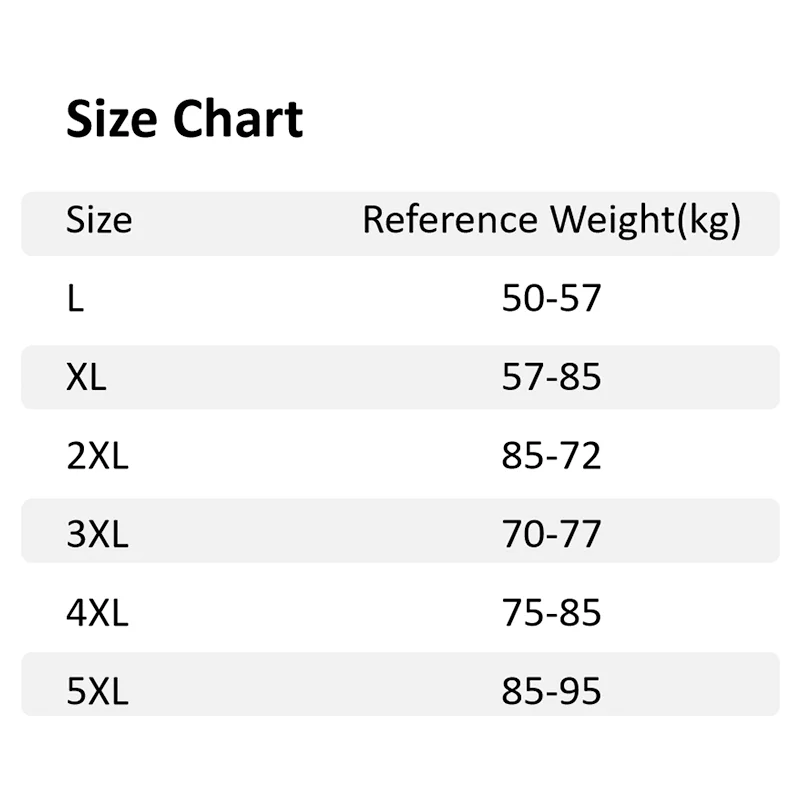The image size is (800, 800).
Task: Click the 57-85 weight value
Action: click(x=551, y=377)
